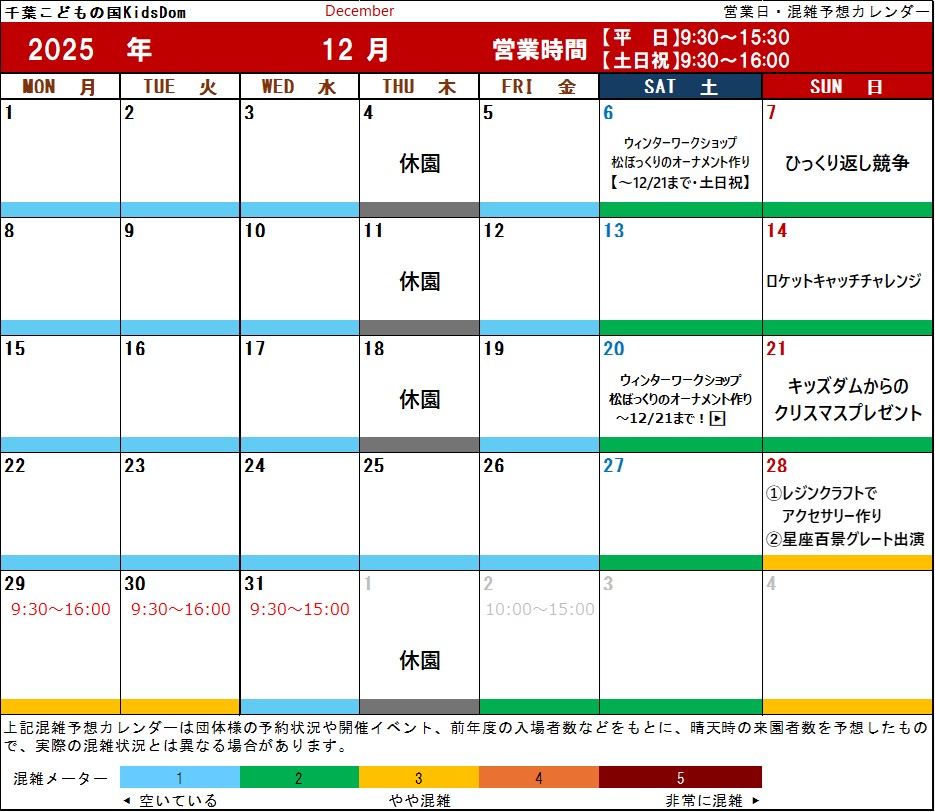Open キッズダムからのクリスマスプレゼント event

tap(848, 400)
